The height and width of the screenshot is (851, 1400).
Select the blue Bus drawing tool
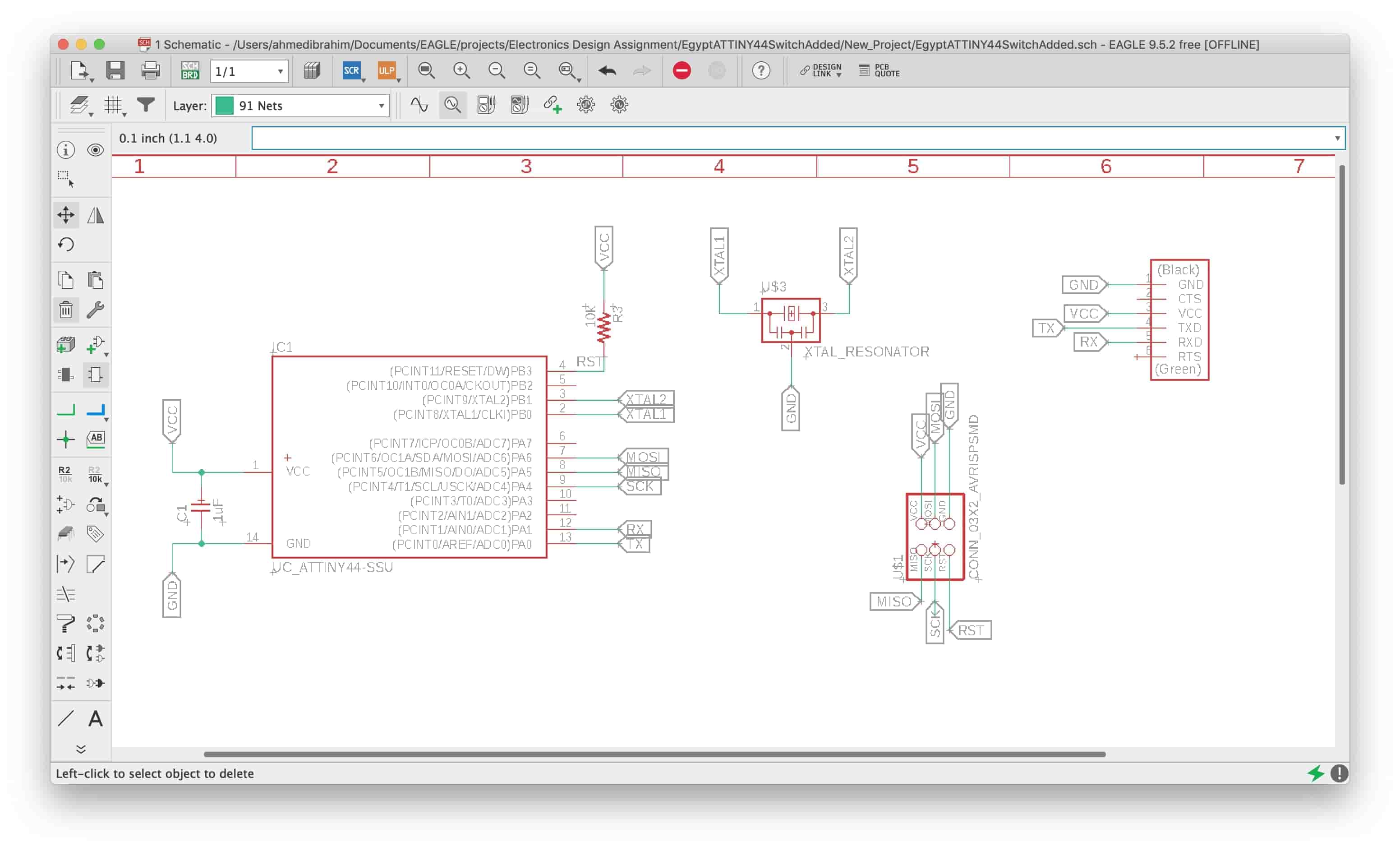coord(96,410)
